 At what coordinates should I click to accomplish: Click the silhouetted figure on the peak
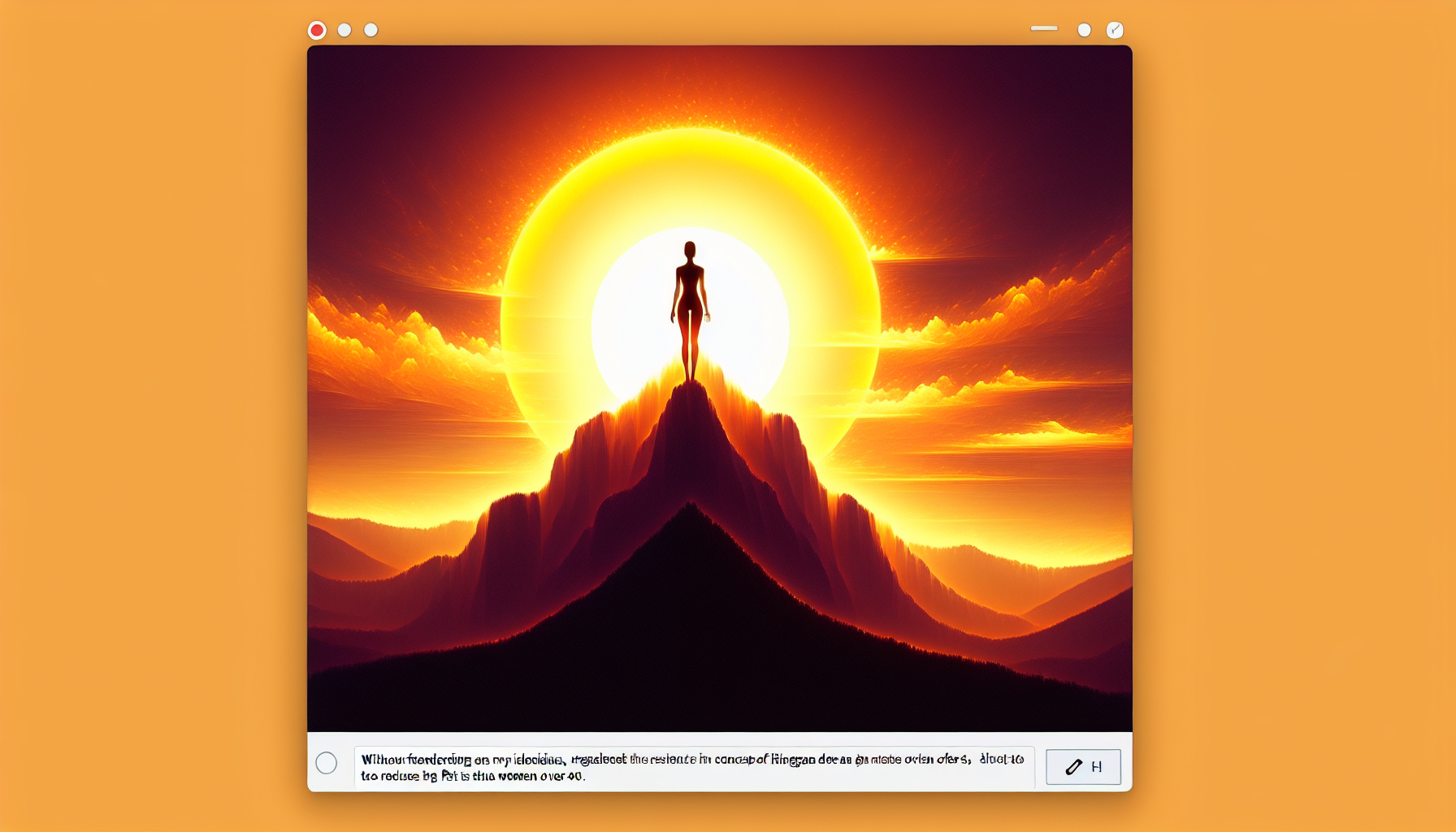tap(690, 309)
